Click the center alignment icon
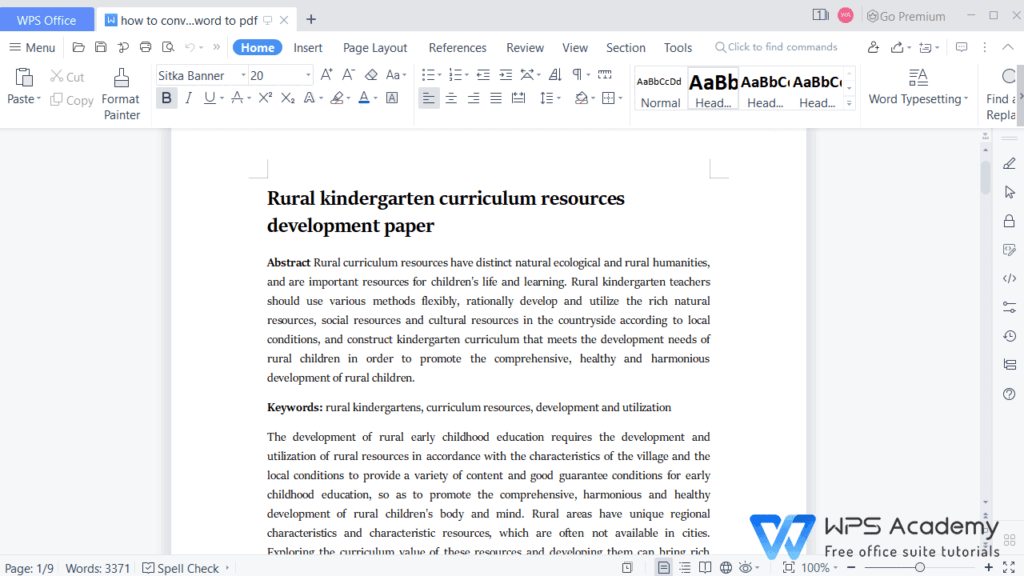Image resolution: width=1024 pixels, height=576 pixels. [452, 98]
